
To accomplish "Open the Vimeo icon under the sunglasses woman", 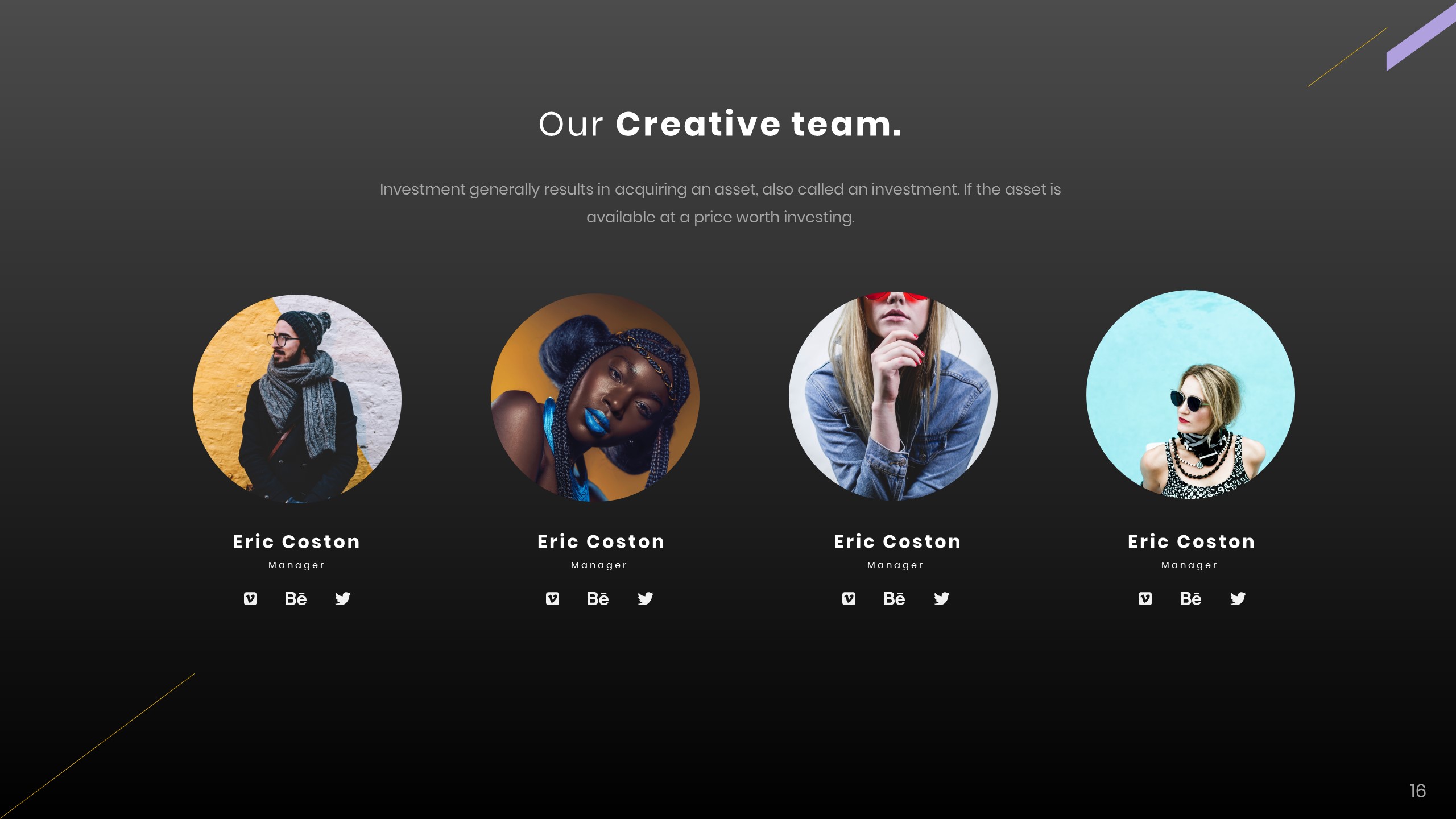I will tap(1145, 598).
